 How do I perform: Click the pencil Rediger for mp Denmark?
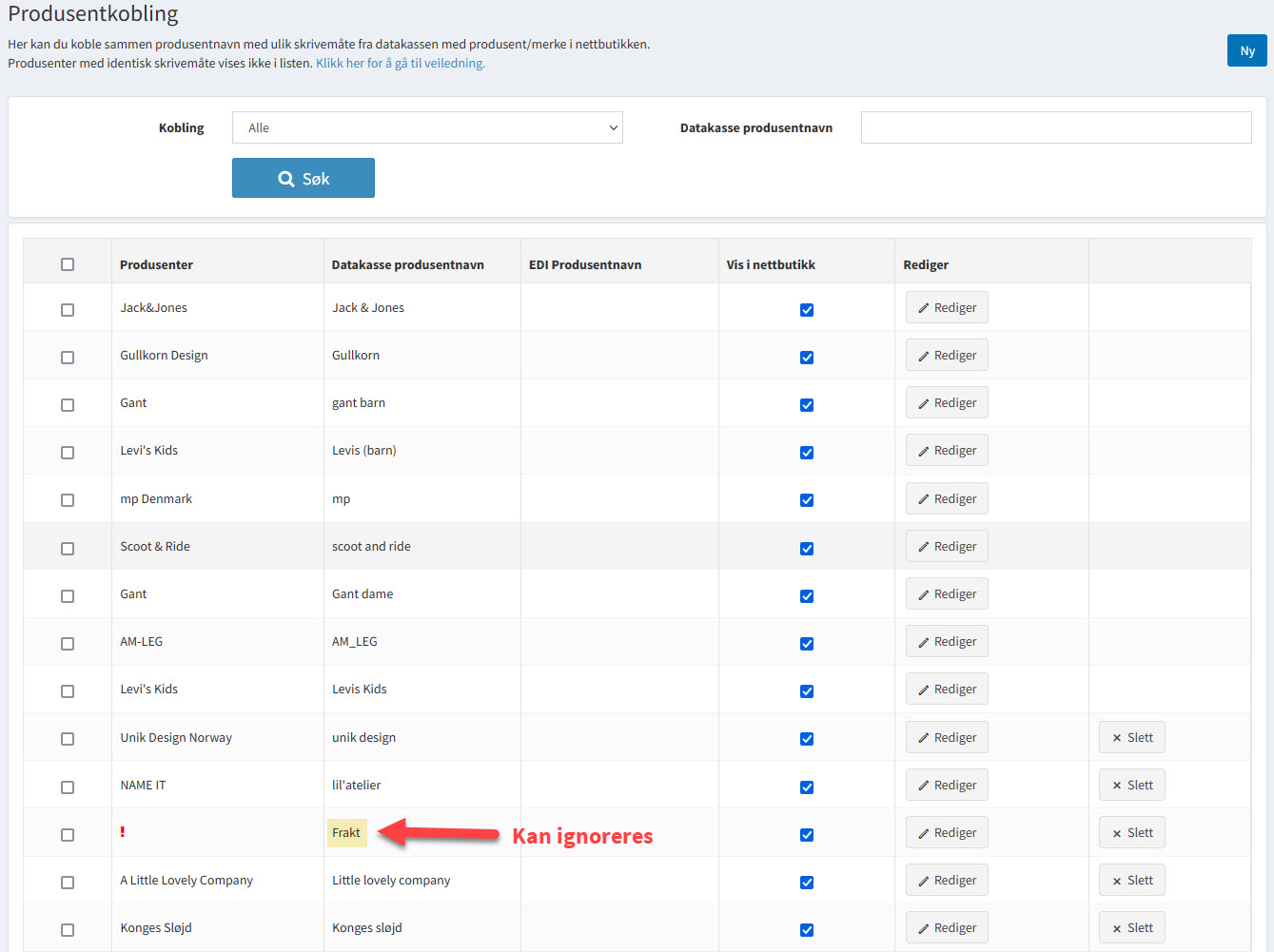click(x=947, y=499)
